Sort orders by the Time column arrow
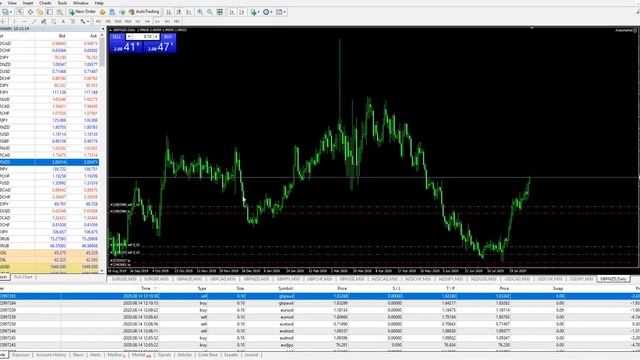The height and width of the screenshot is (360, 640). [x=156, y=289]
